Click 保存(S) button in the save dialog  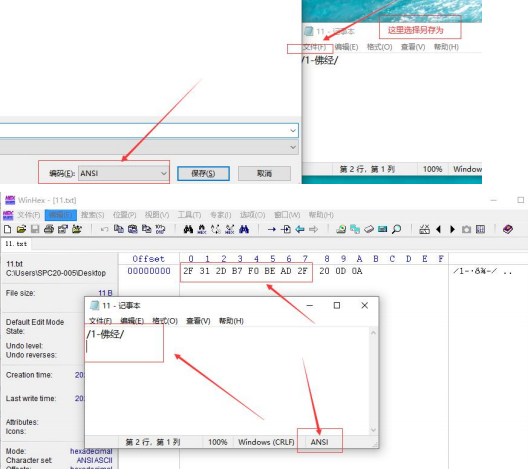tap(203, 173)
